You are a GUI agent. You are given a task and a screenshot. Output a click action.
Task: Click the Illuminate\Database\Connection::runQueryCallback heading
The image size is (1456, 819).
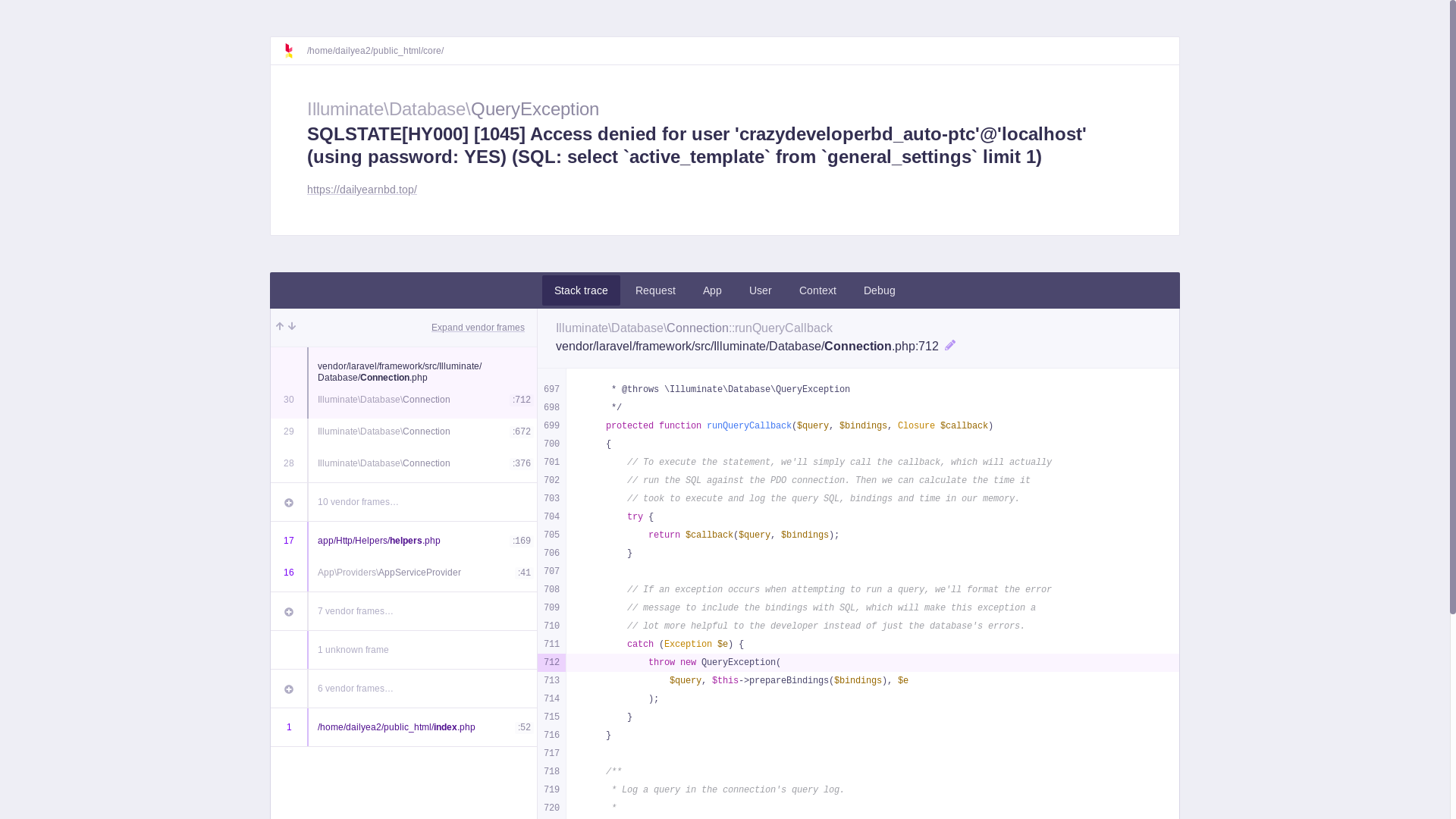694,328
